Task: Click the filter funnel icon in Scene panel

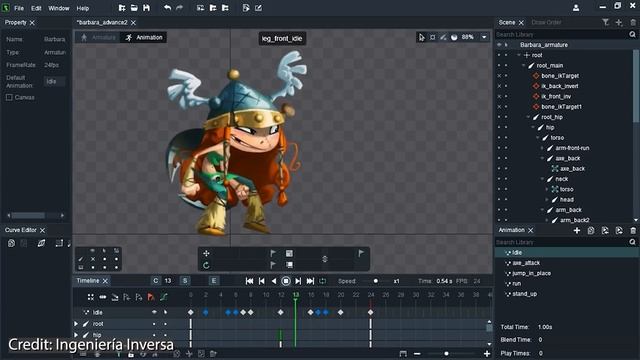Action: (x=606, y=22)
